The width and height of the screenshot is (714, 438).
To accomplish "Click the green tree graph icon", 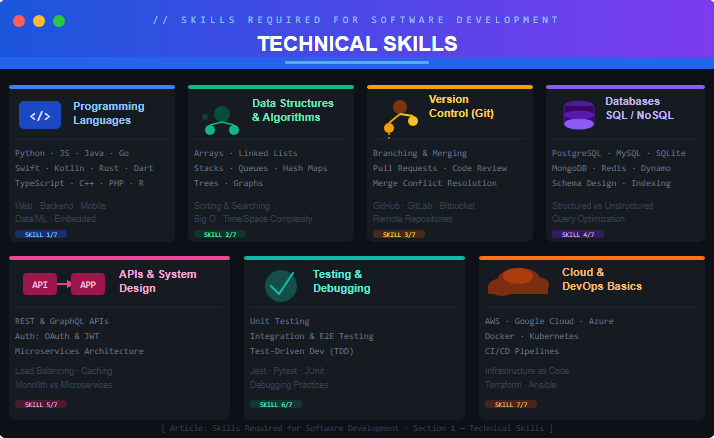I will click(221, 121).
